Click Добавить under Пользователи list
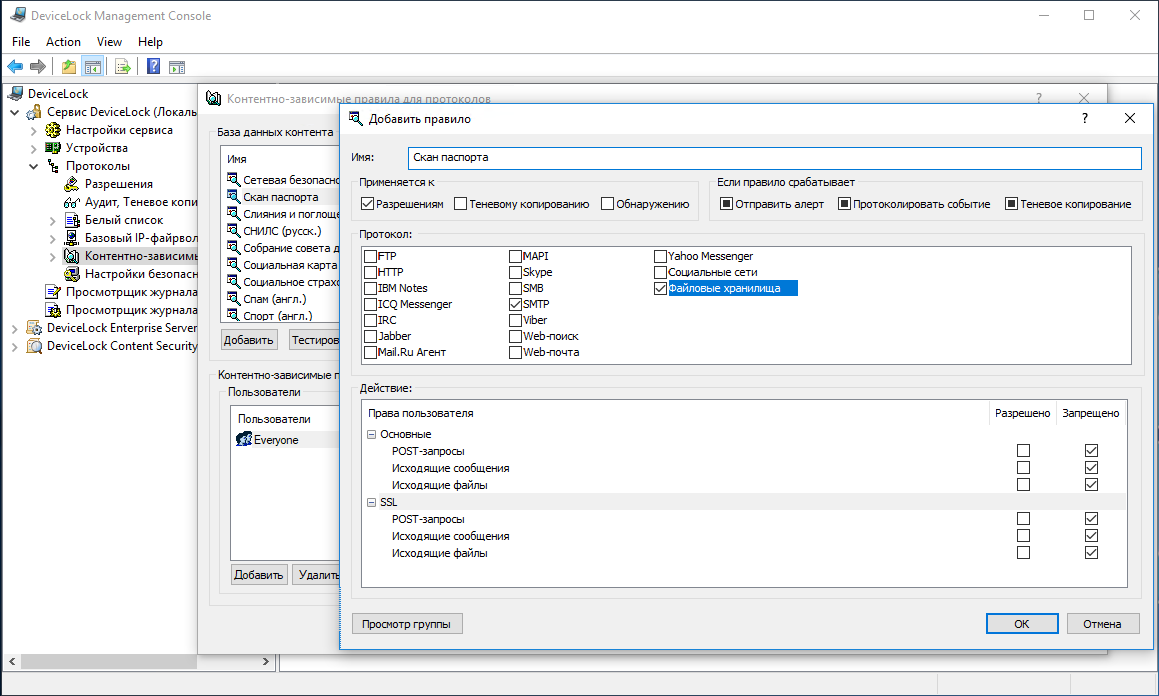The width and height of the screenshot is (1159, 696). [x=259, y=575]
